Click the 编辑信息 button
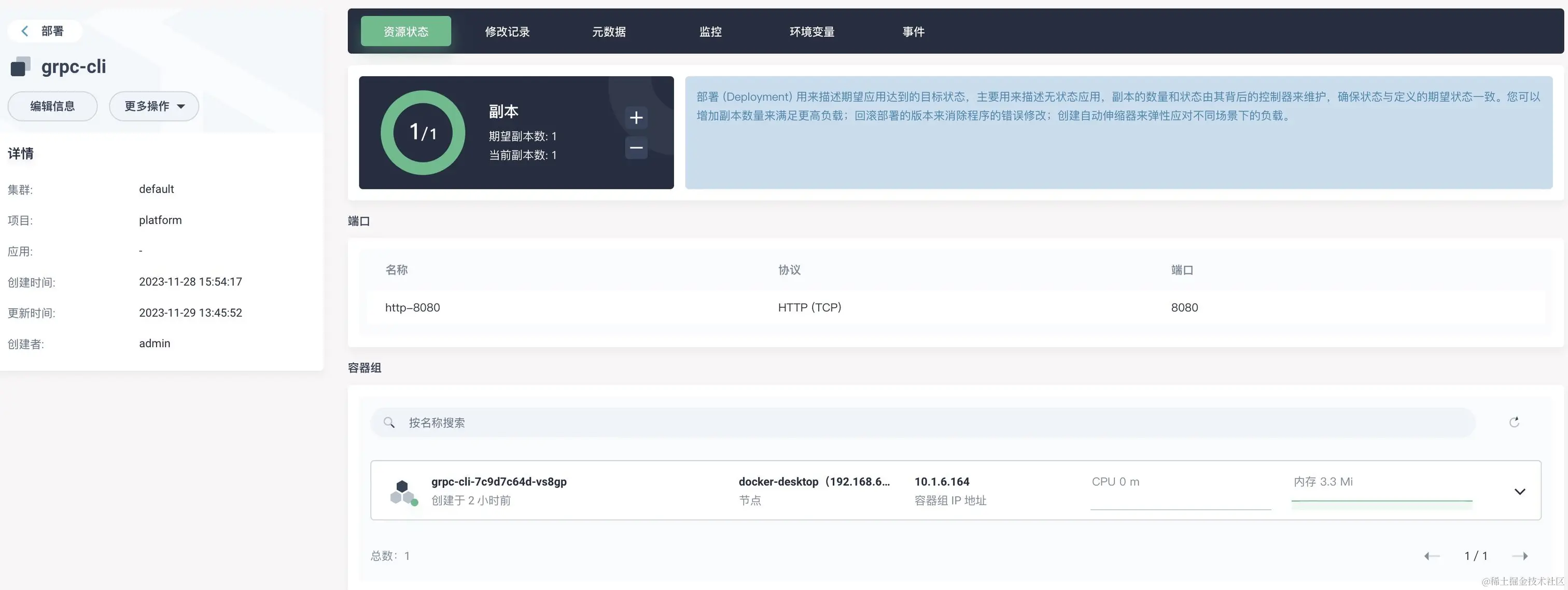 (52, 106)
